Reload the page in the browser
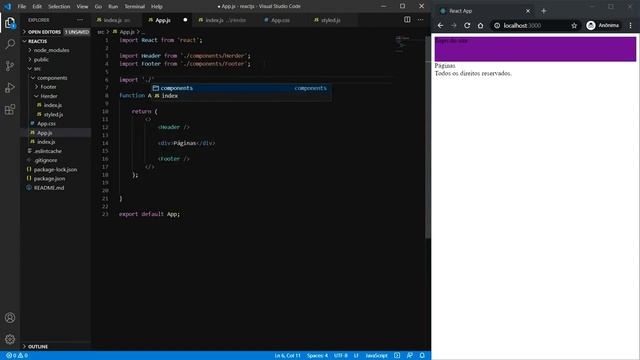Image resolution: width=640 pixels, height=360 pixels. [467, 25]
